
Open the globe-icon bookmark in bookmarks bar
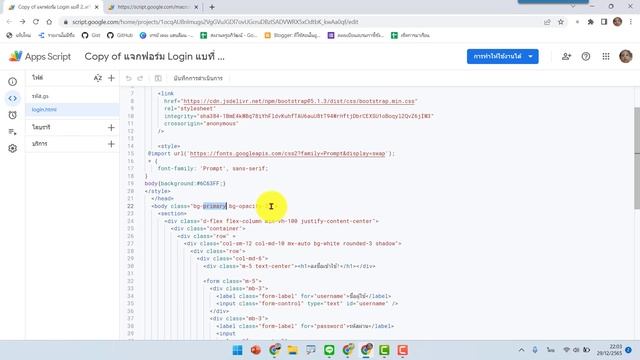coord(19,35)
